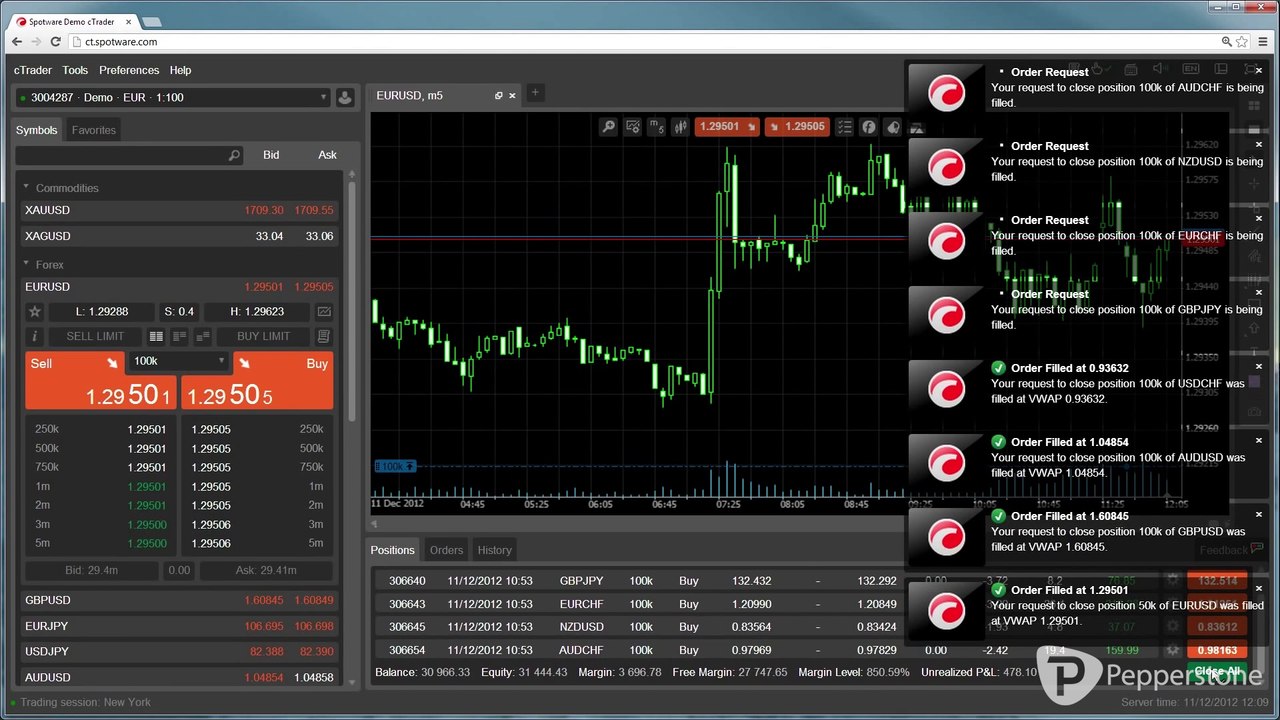Go back in the browser
This screenshot has height=720, width=1280.
click(16, 42)
